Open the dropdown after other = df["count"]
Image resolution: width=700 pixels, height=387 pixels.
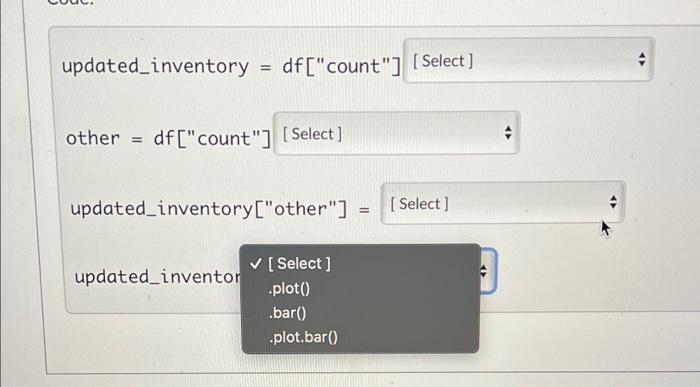pyautogui.click(x=396, y=133)
